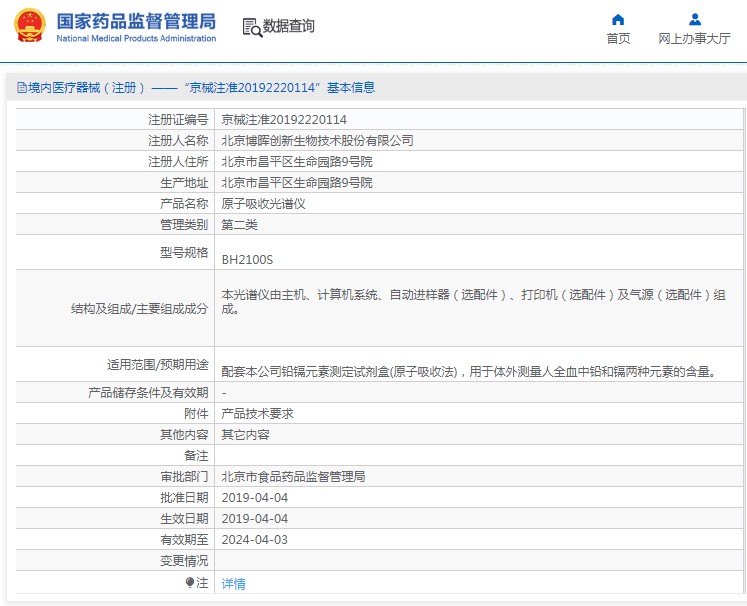Click the 批准日期 row label

(x=184, y=497)
